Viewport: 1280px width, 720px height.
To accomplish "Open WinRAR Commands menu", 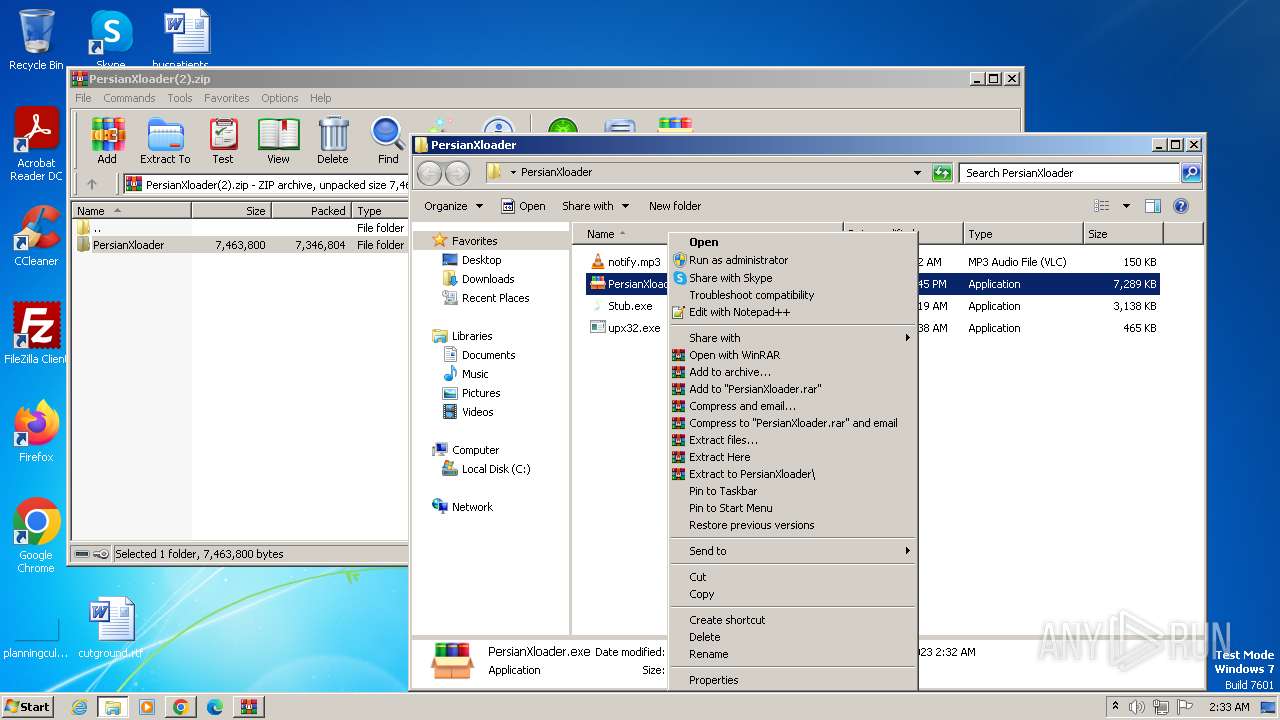I will pos(129,98).
